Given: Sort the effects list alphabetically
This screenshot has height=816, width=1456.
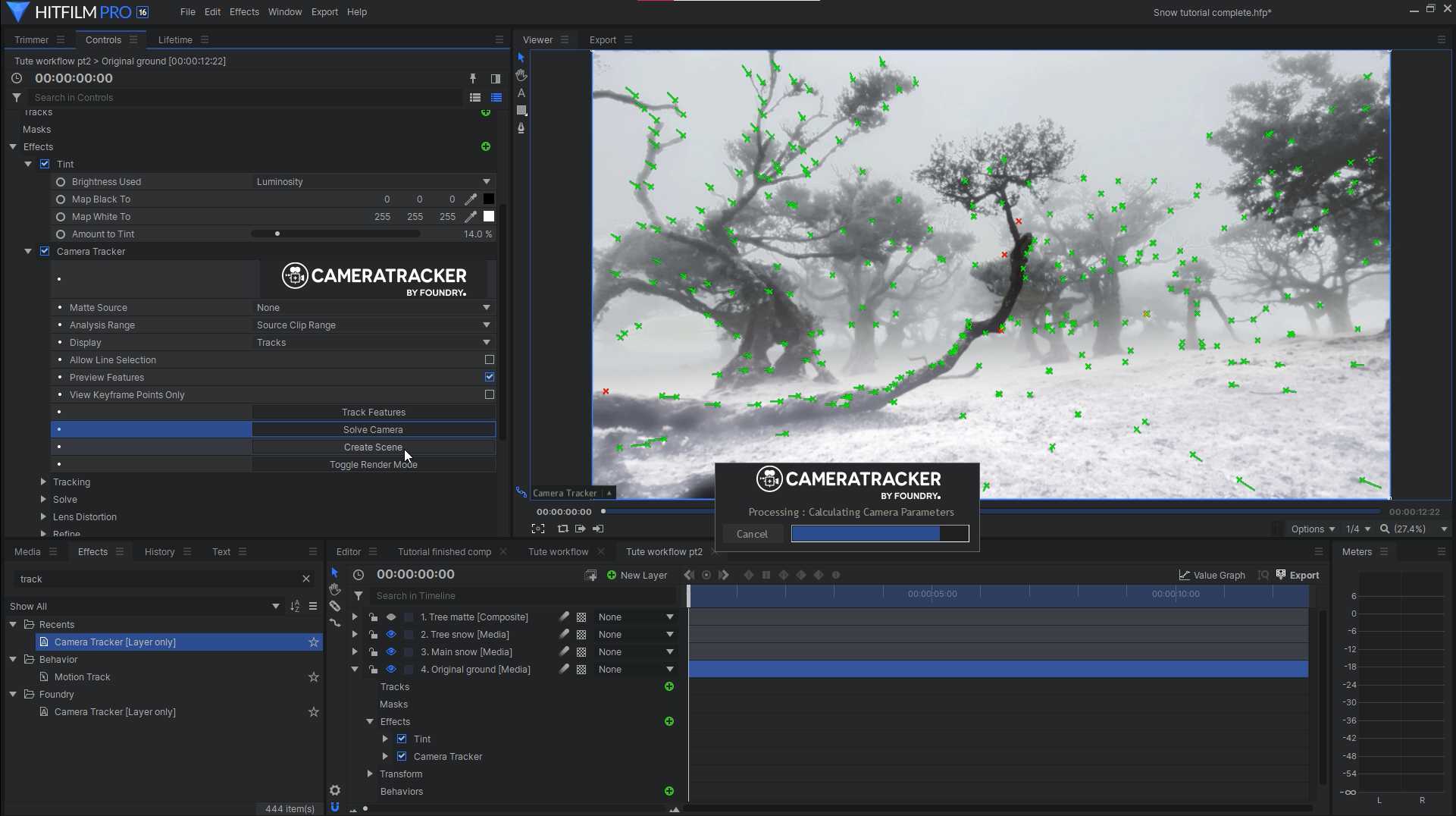Looking at the screenshot, I should point(295,607).
